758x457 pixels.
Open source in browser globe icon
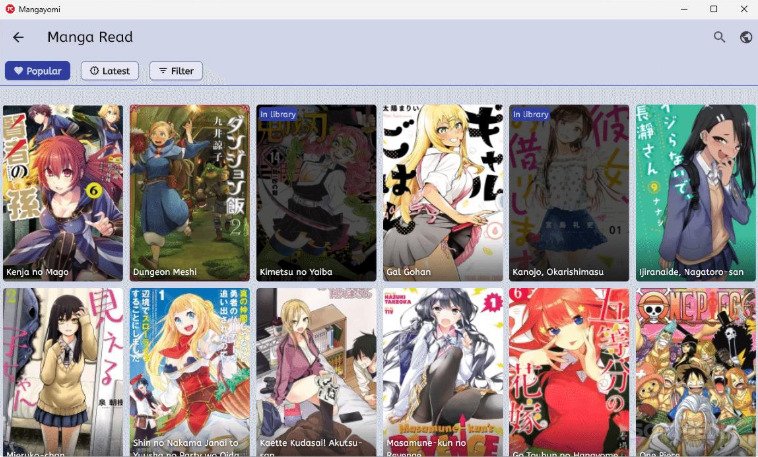coord(746,37)
